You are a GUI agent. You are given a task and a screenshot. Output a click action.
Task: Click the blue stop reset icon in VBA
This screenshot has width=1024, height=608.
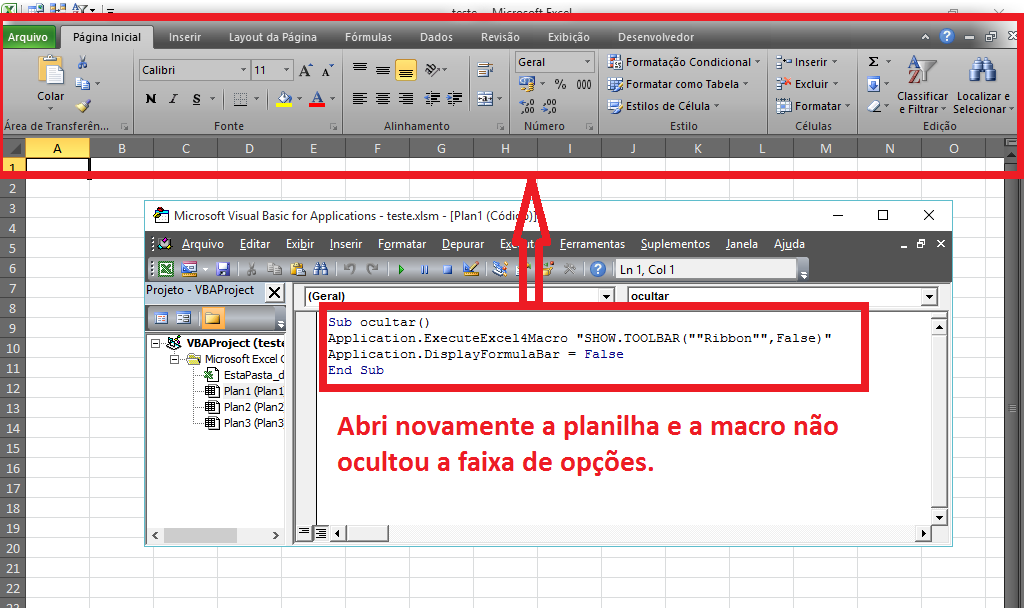click(x=447, y=269)
